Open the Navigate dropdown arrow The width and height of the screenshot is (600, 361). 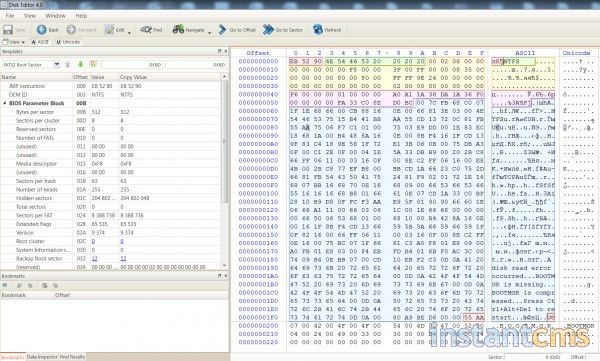[209, 32]
